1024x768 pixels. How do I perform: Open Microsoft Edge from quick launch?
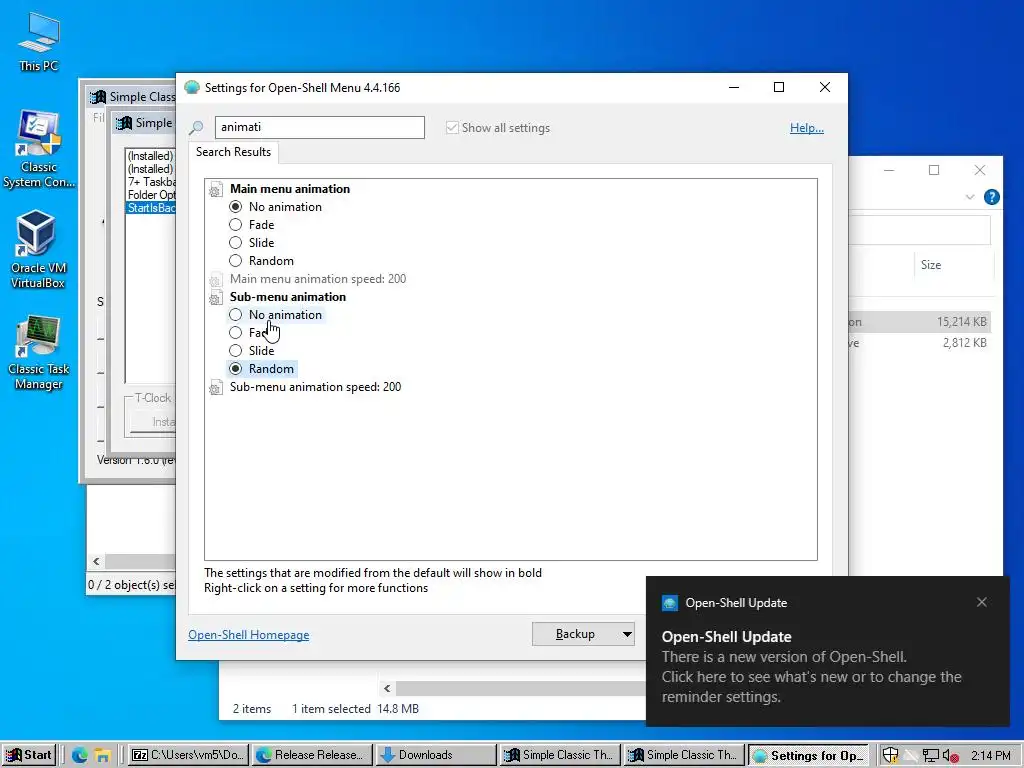[80, 755]
